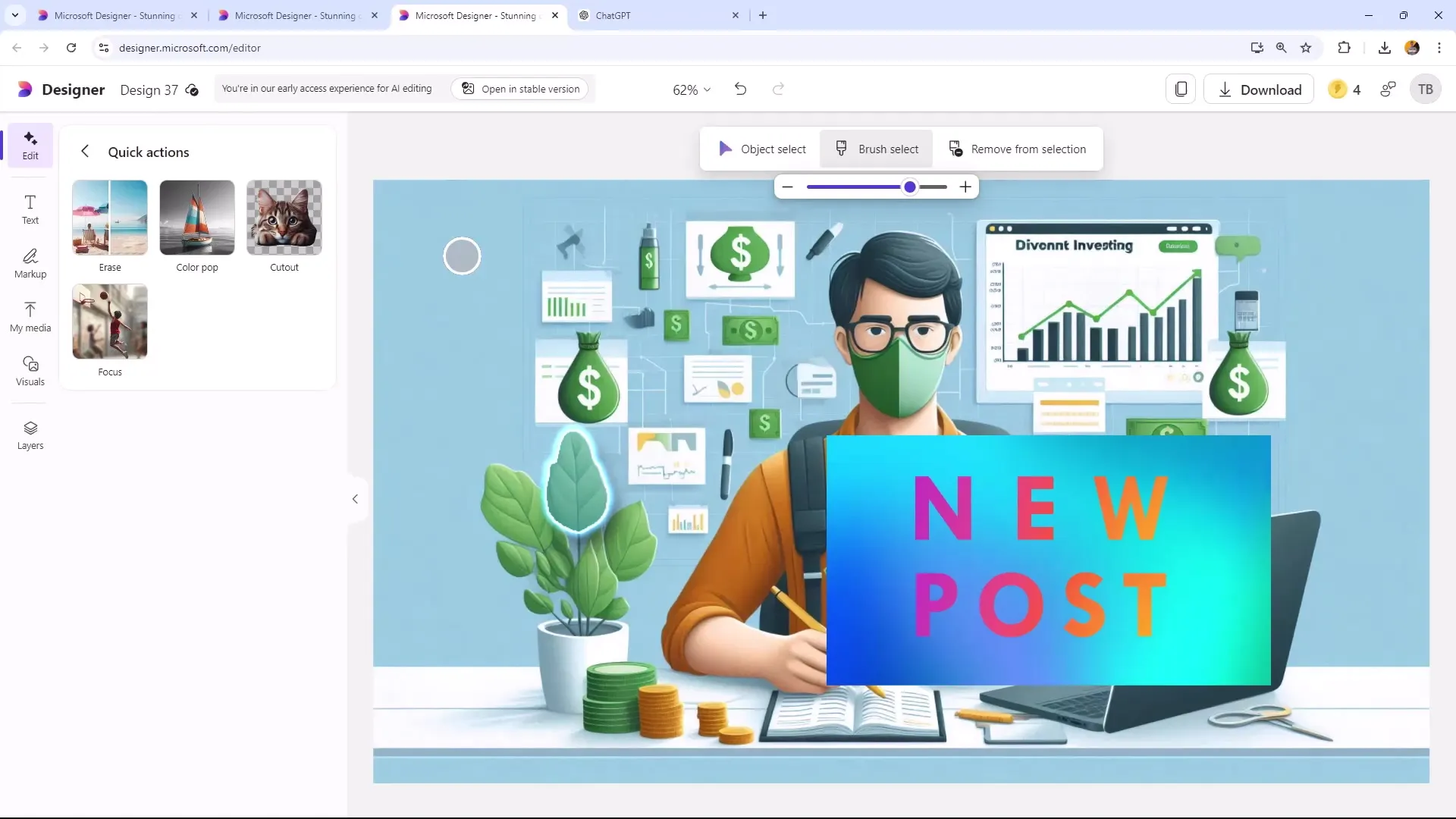
Task: Click the Visuals panel icon
Action: tap(30, 370)
